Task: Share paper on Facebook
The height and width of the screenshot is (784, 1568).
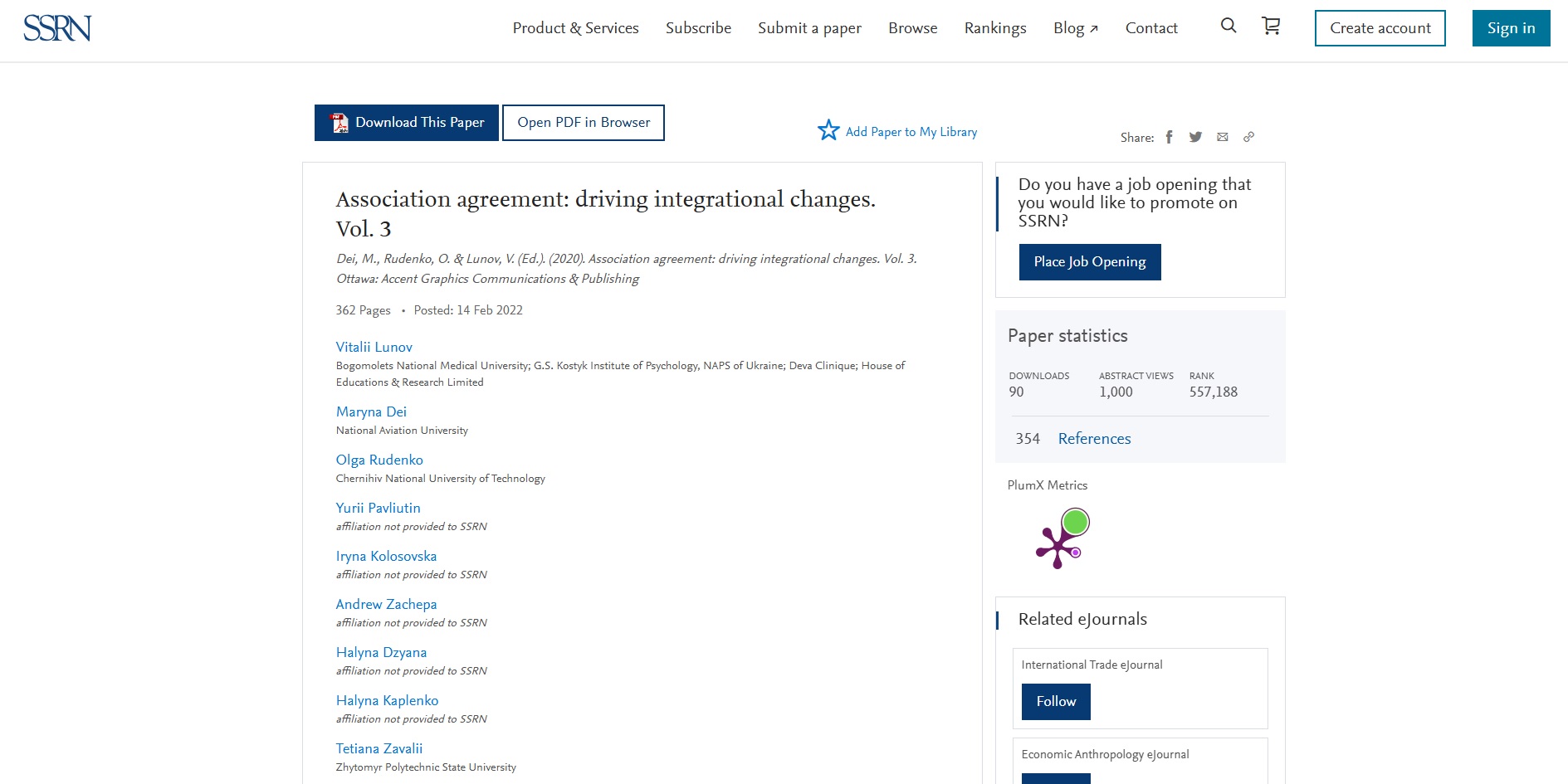Action: [x=1169, y=137]
